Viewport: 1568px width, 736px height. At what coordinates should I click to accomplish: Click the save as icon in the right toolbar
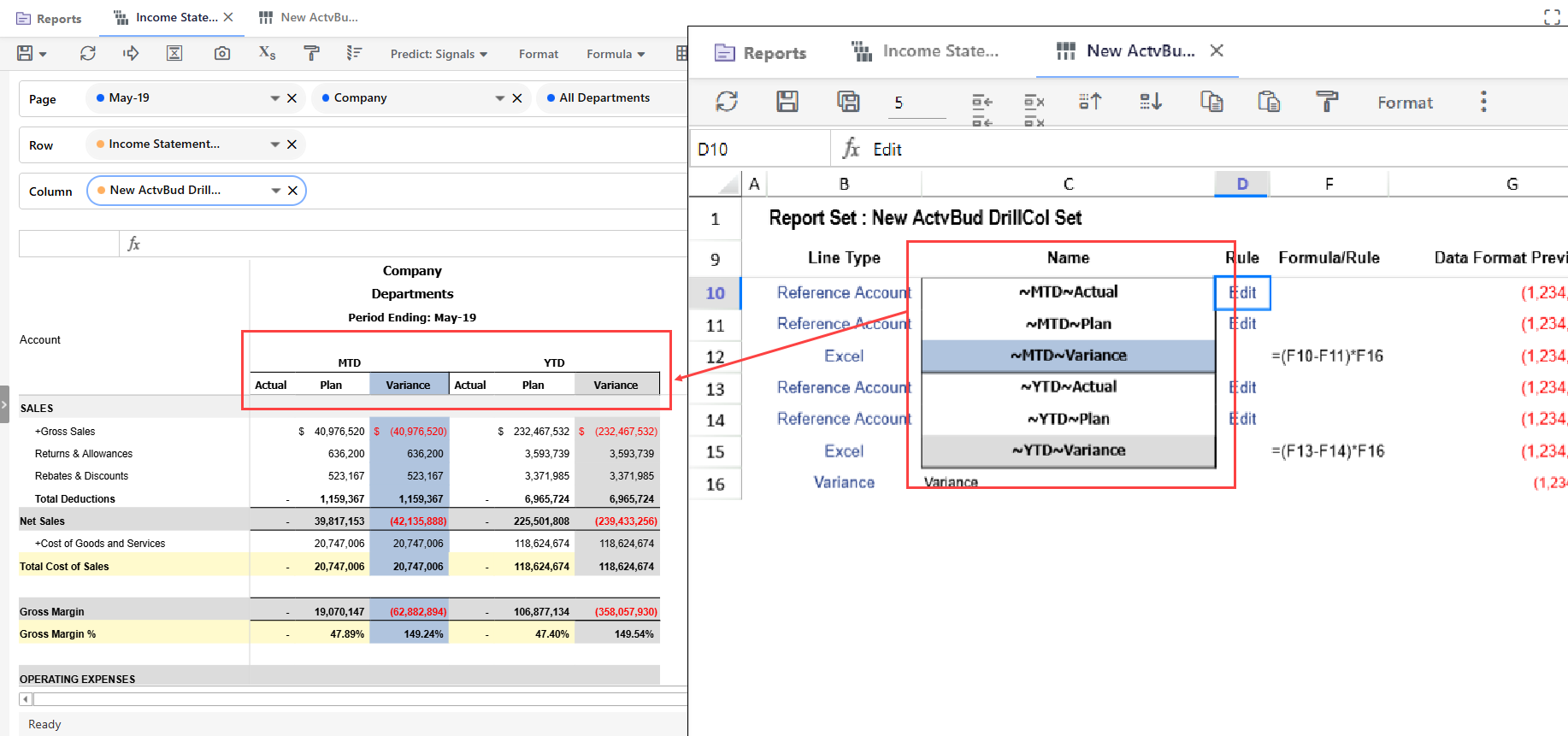click(x=848, y=102)
